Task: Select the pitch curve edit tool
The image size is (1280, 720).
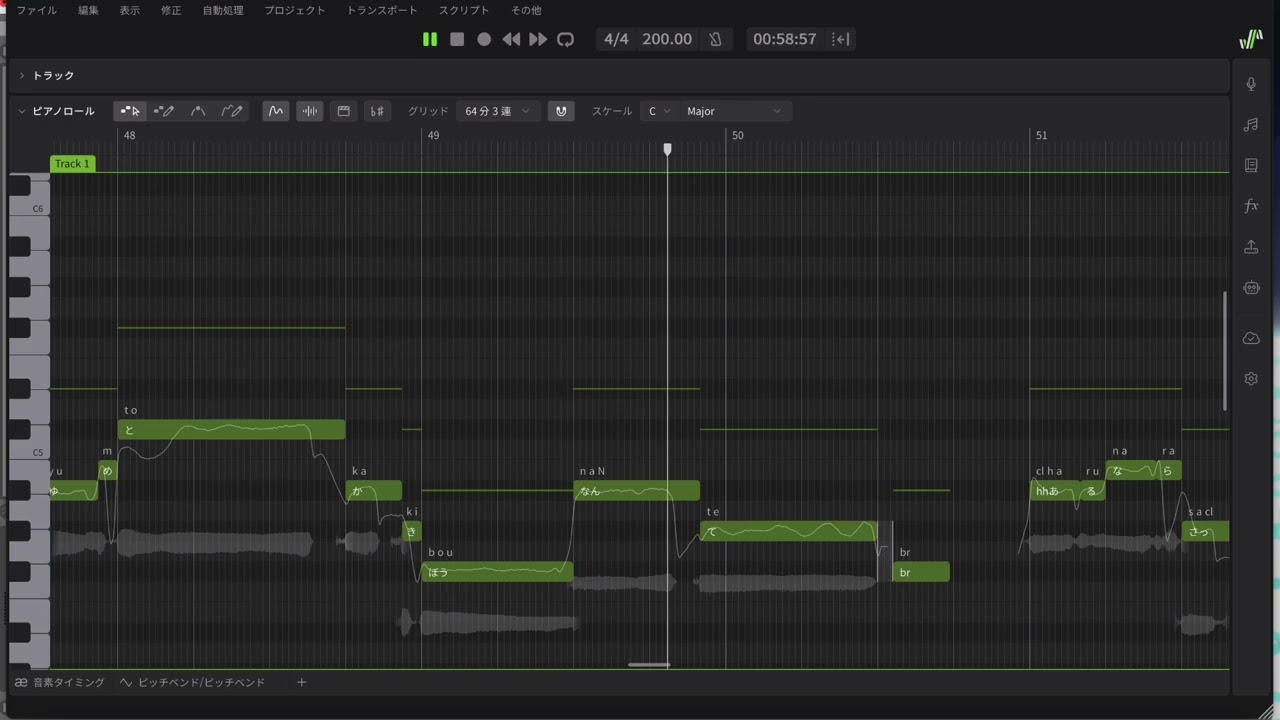Action: [198, 111]
